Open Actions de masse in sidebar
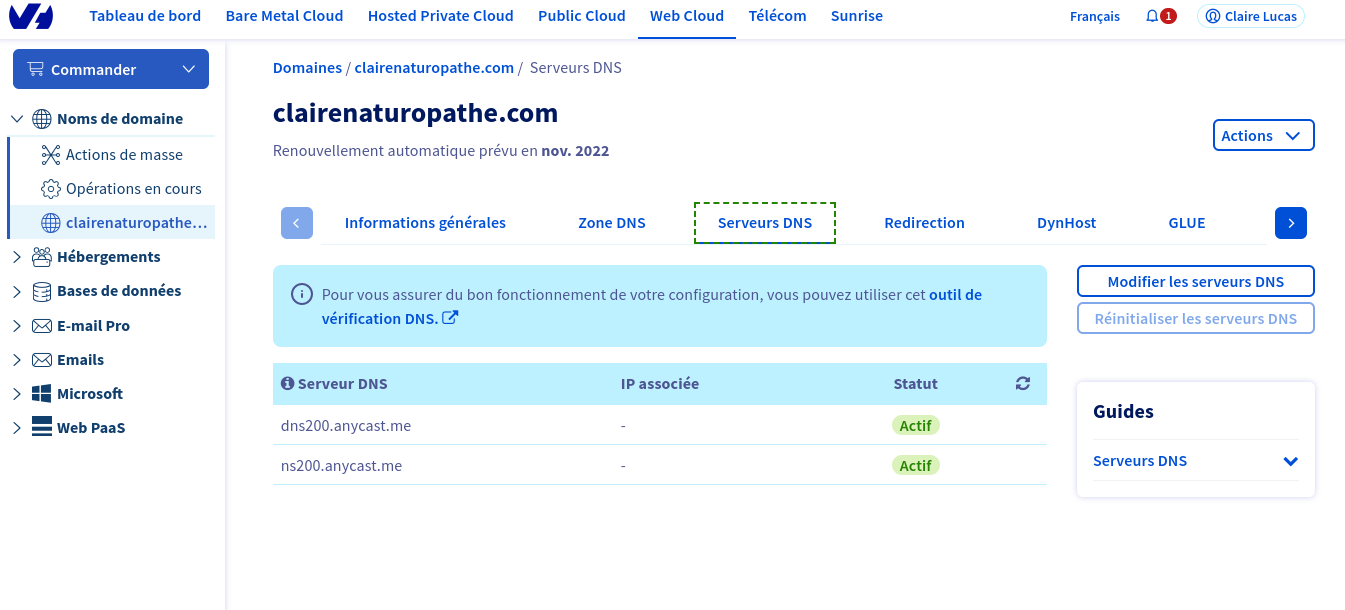The height and width of the screenshot is (610, 1345). click(123, 155)
